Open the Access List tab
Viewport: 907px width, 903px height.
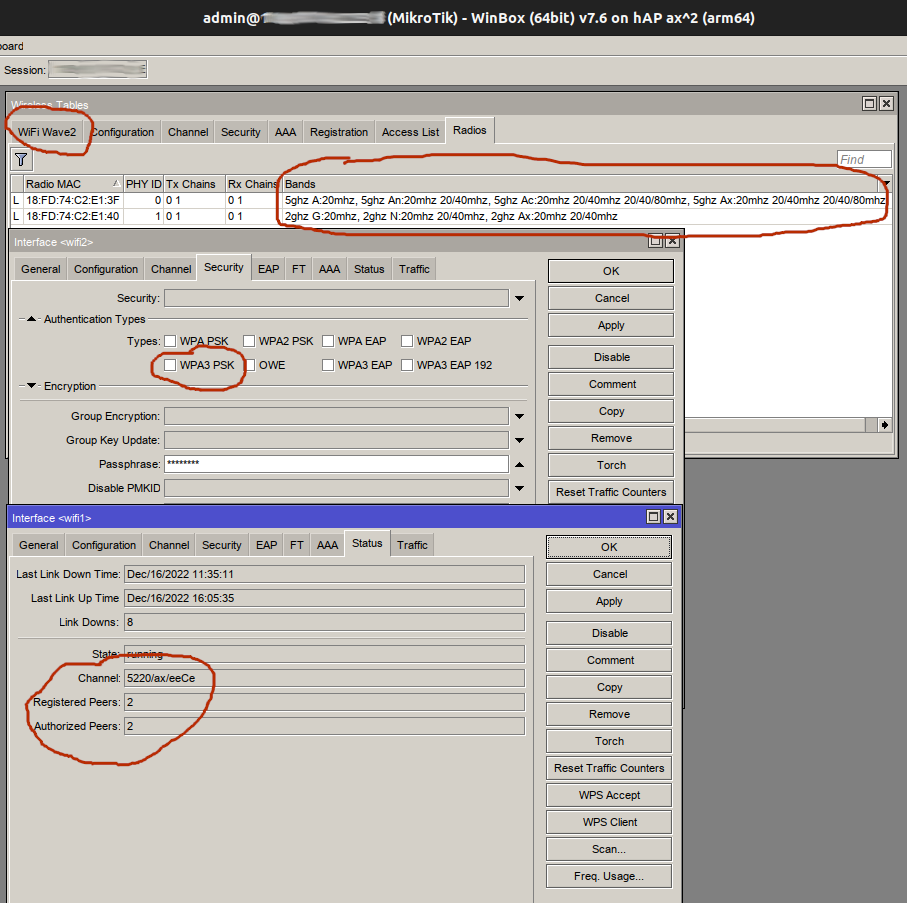click(410, 132)
